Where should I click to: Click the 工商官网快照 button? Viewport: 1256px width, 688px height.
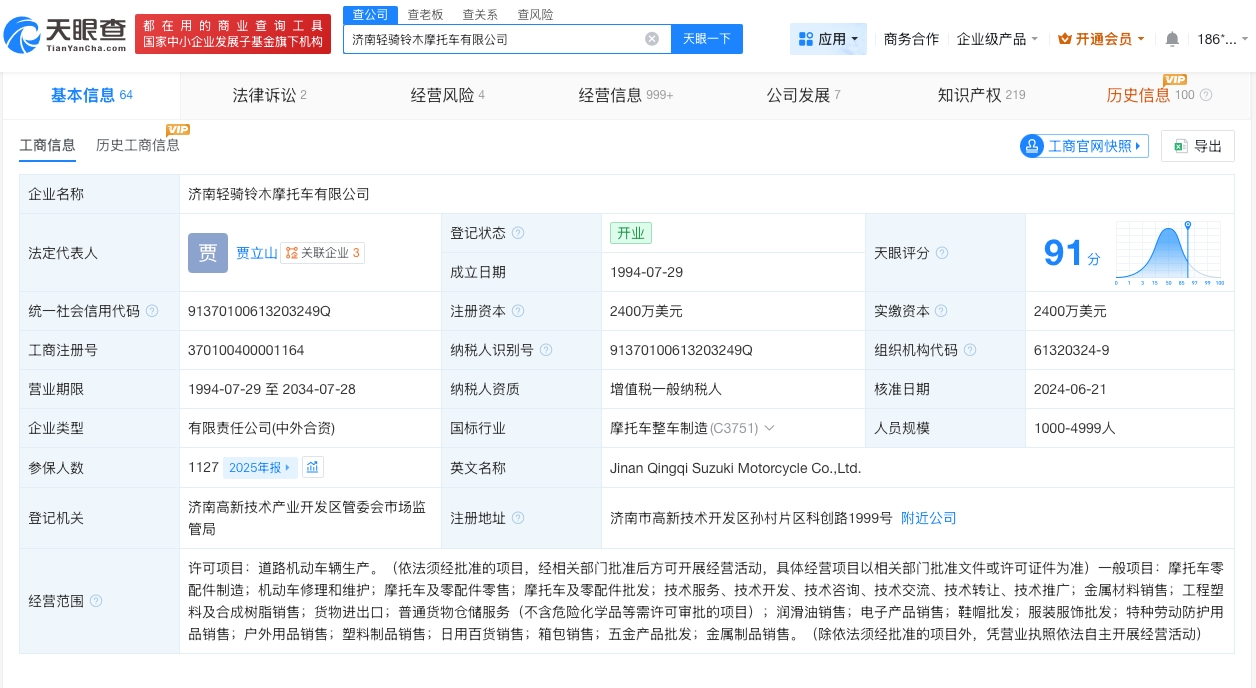(x=1084, y=146)
